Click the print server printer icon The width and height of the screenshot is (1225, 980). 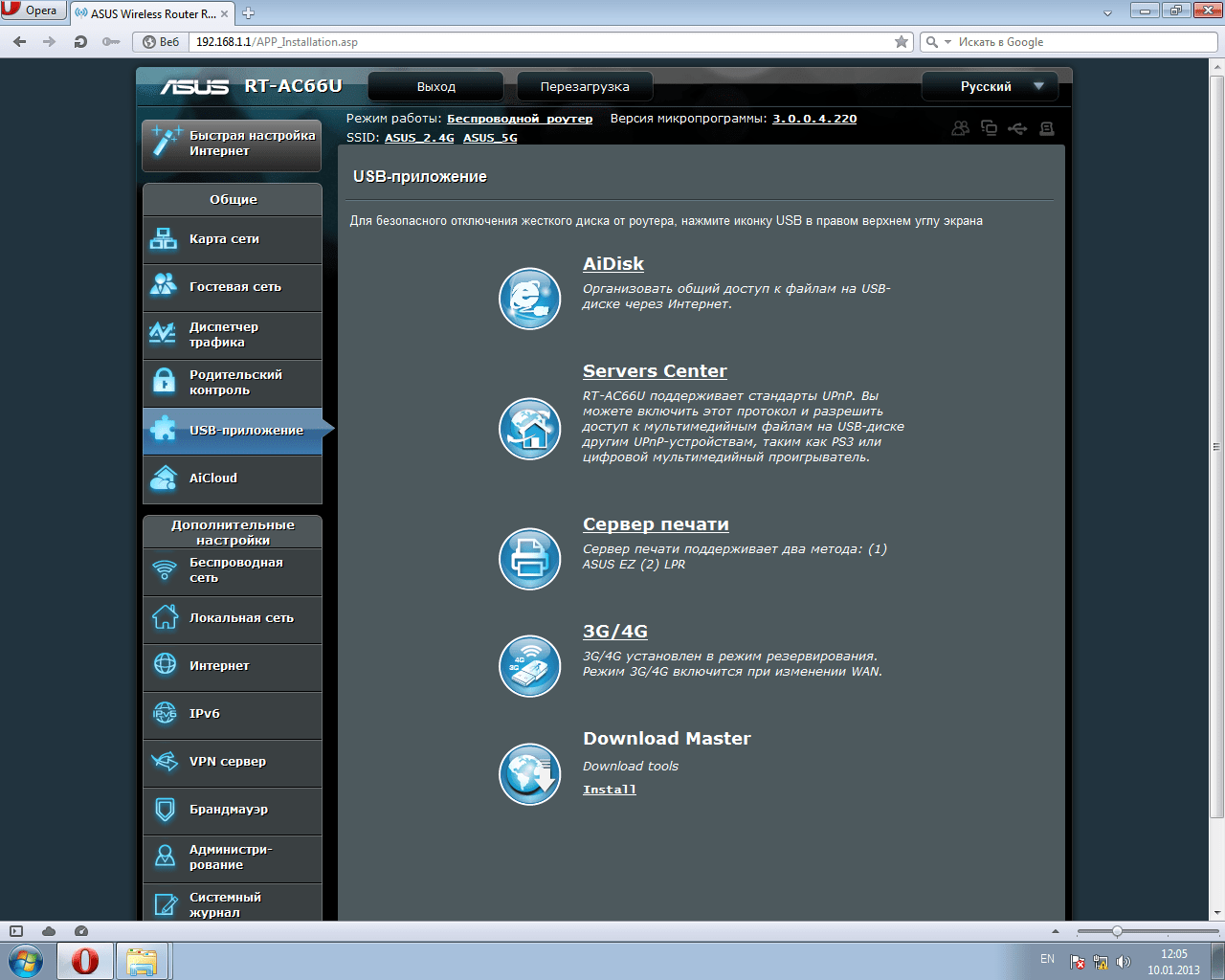pos(530,559)
